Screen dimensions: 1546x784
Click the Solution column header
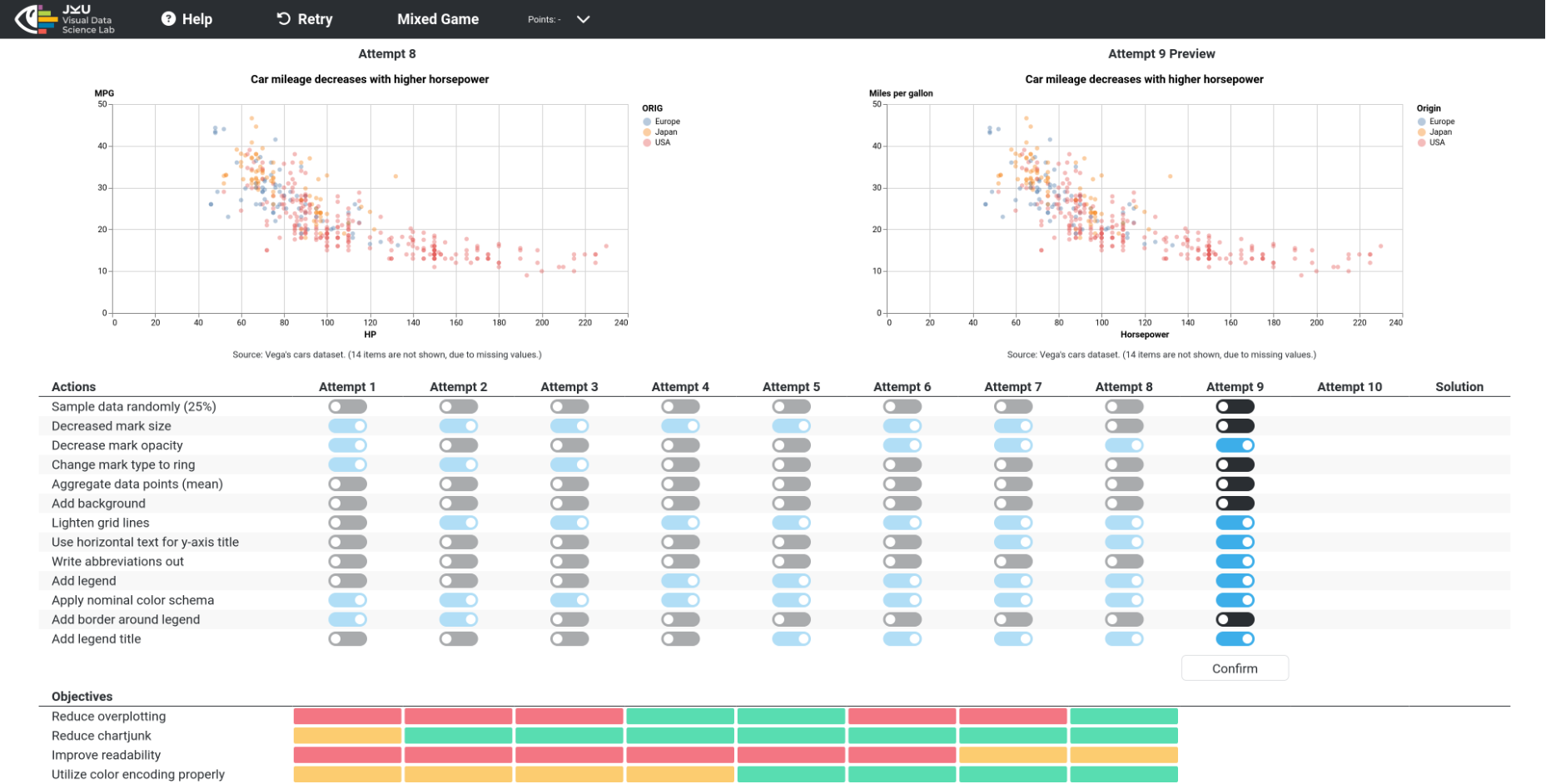1459,387
